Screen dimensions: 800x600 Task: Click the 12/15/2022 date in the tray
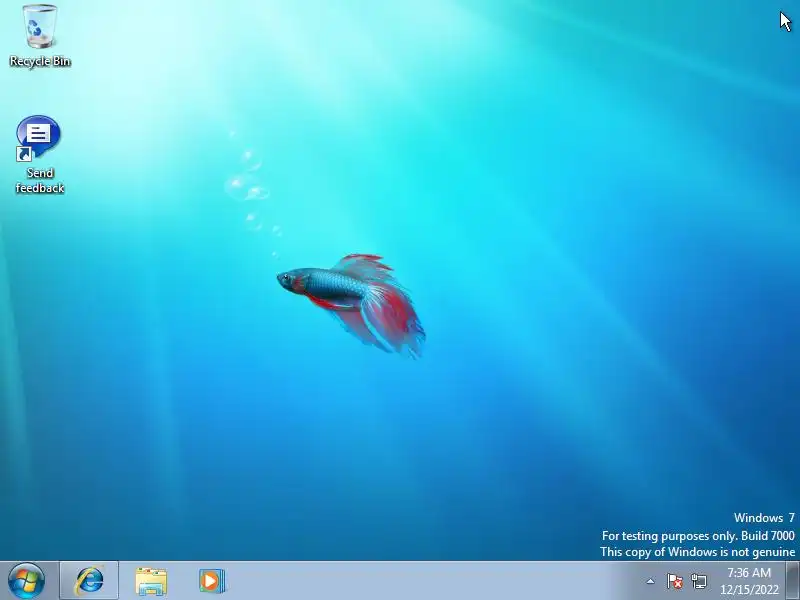tap(749, 589)
